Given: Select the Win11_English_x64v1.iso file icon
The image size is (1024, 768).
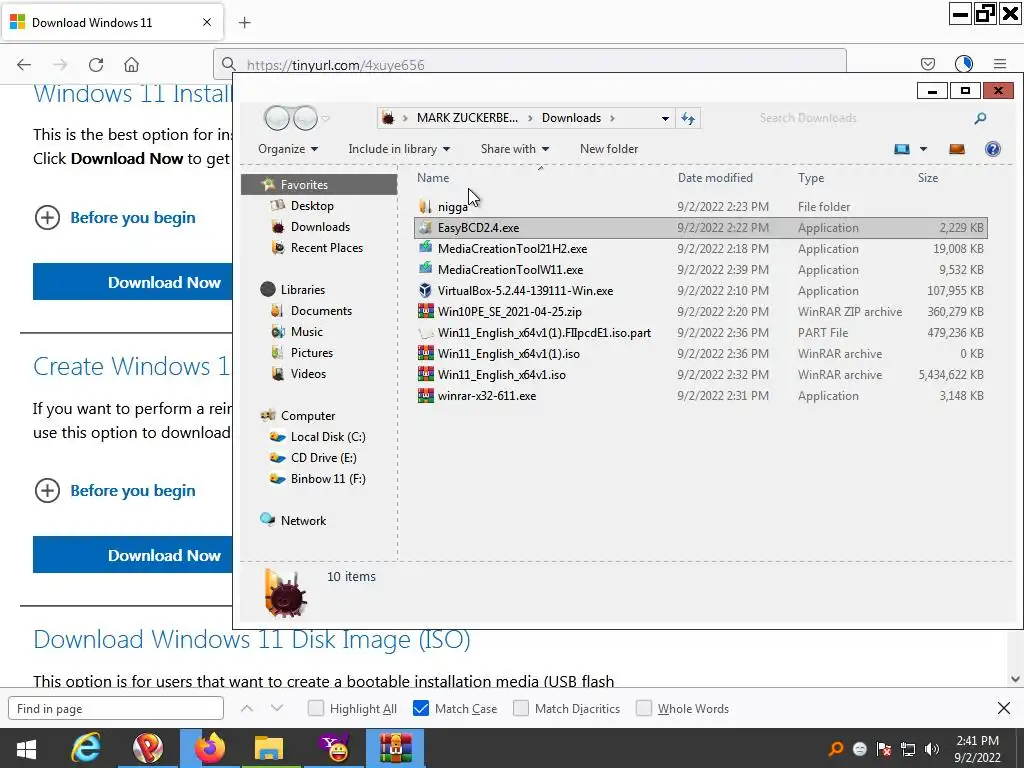Looking at the screenshot, I should click(x=425, y=374).
